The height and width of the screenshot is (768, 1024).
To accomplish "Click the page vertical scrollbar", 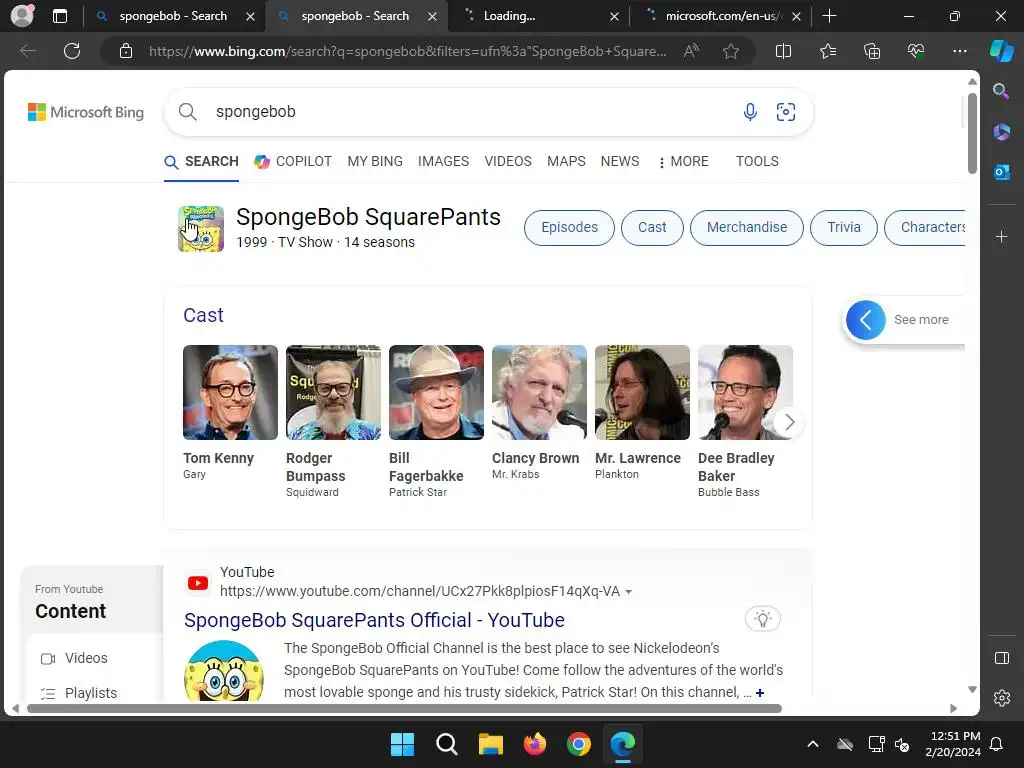I will pos(972,135).
